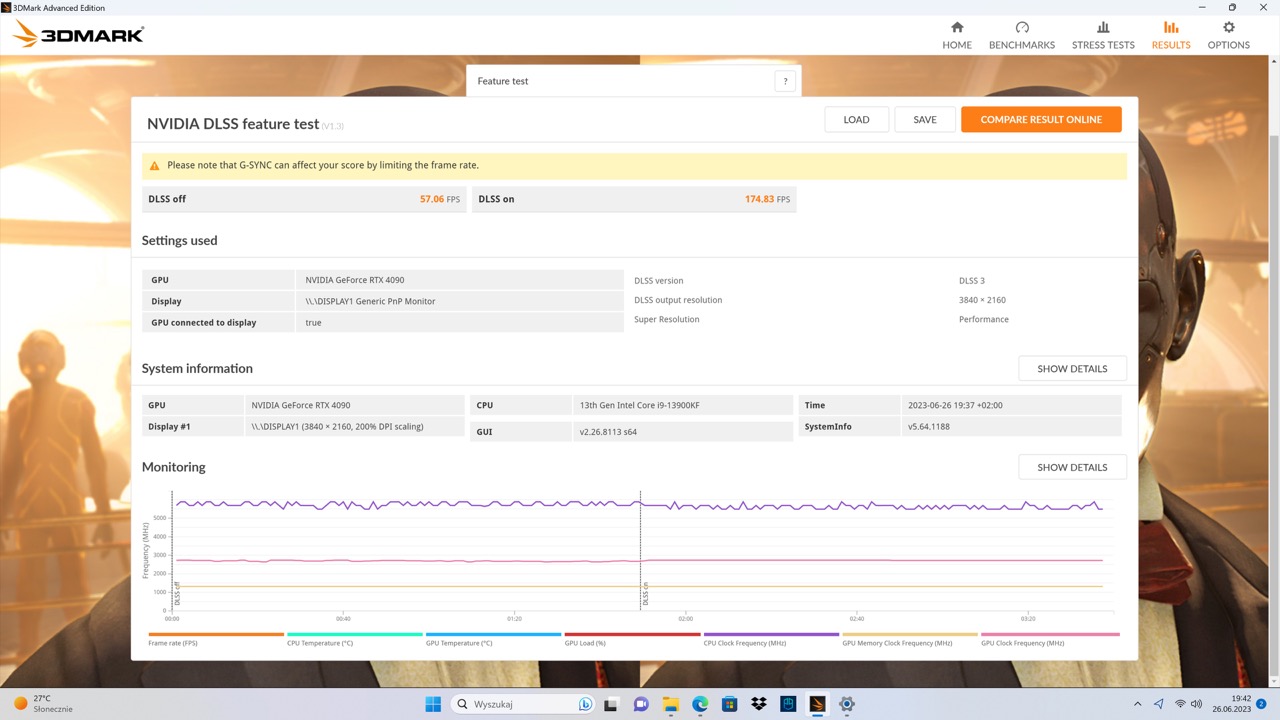Click the 3DMark logo in the header
1280x720 pixels.
click(x=78, y=35)
